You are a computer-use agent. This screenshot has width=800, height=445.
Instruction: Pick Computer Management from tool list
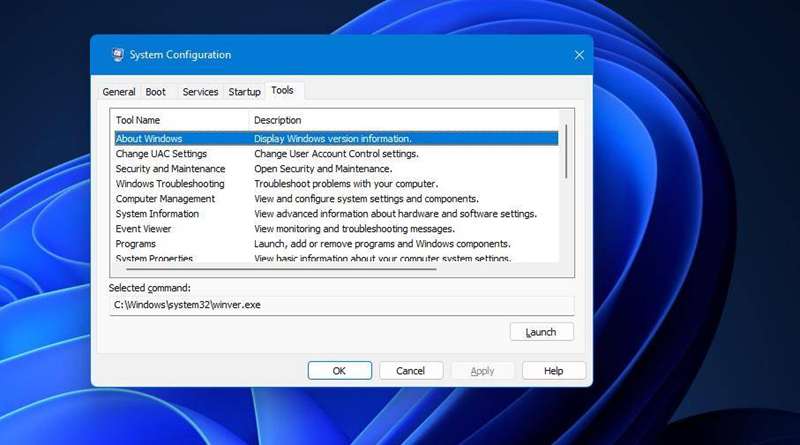click(x=165, y=199)
